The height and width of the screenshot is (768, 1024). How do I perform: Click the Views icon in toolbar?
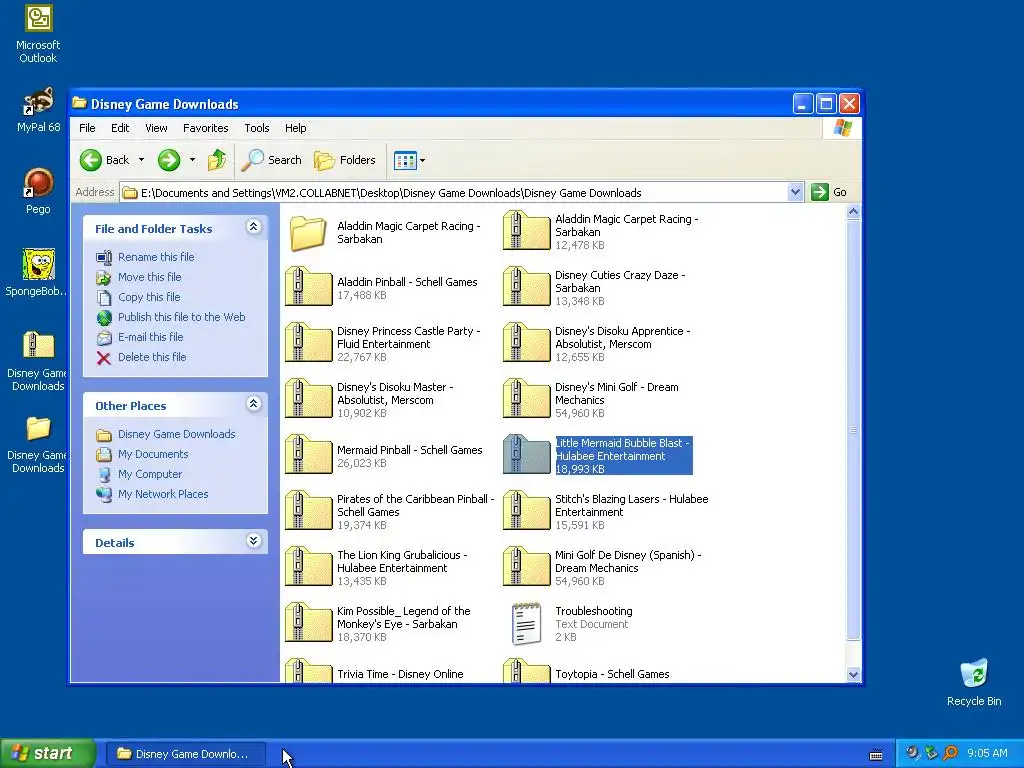405,160
